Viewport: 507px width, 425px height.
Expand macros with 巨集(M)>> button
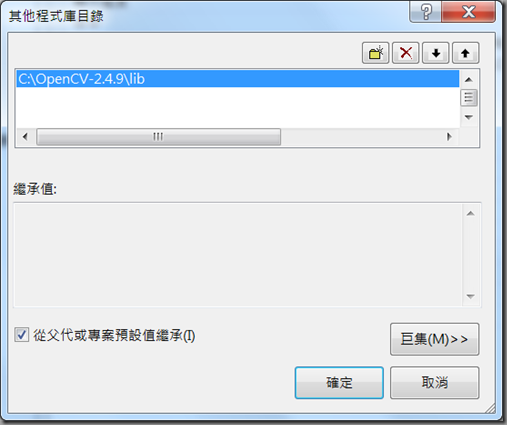pos(435,339)
